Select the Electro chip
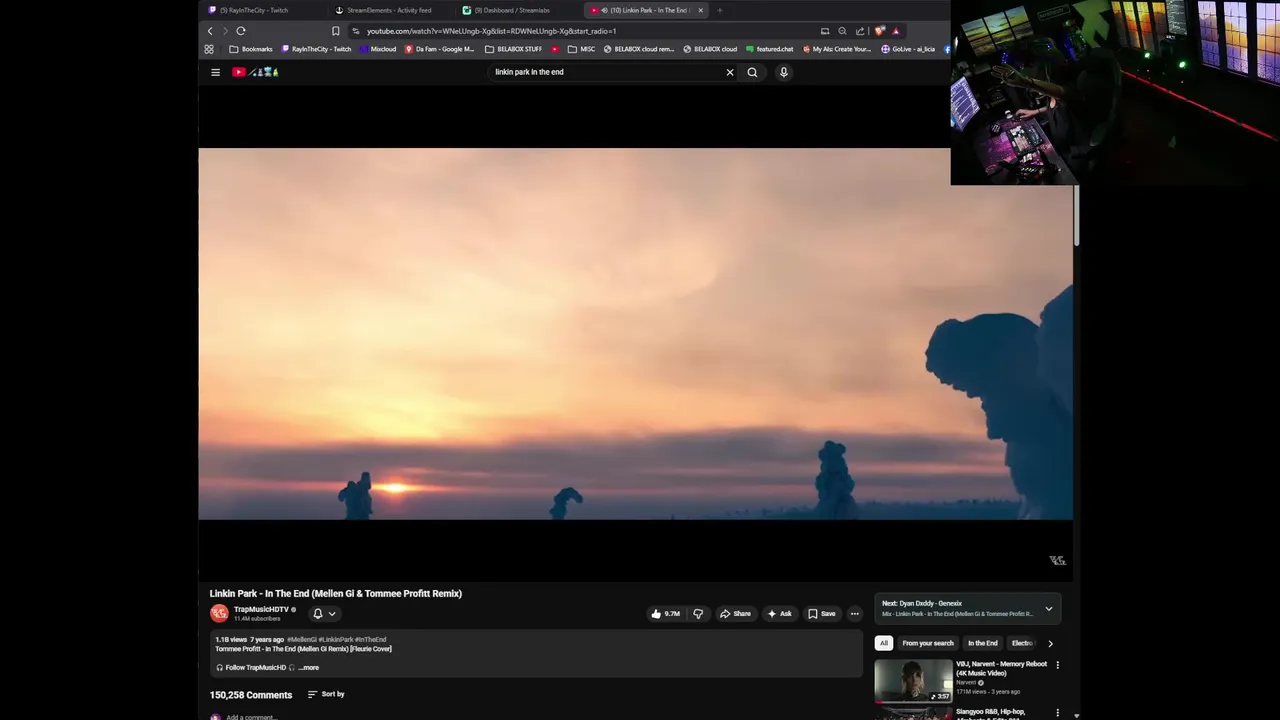The width and height of the screenshot is (1280, 720). click(x=1022, y=643)
